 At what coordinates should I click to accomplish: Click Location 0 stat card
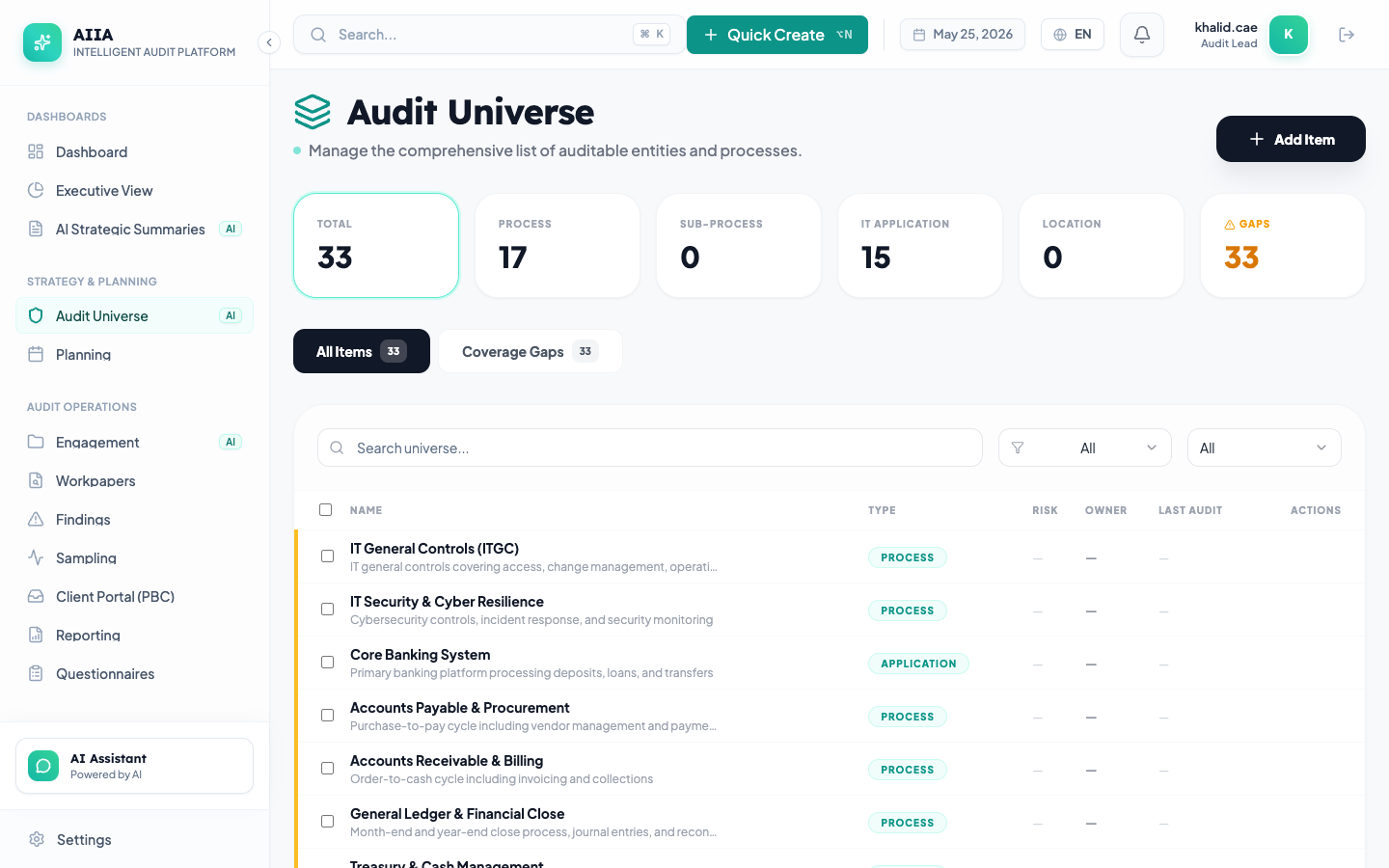[1102, 245]
